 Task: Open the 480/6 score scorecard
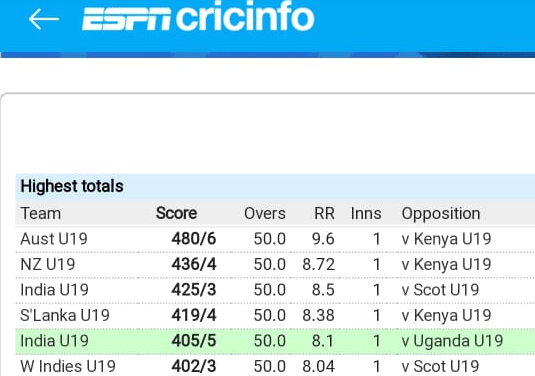[x=194, y=239]
